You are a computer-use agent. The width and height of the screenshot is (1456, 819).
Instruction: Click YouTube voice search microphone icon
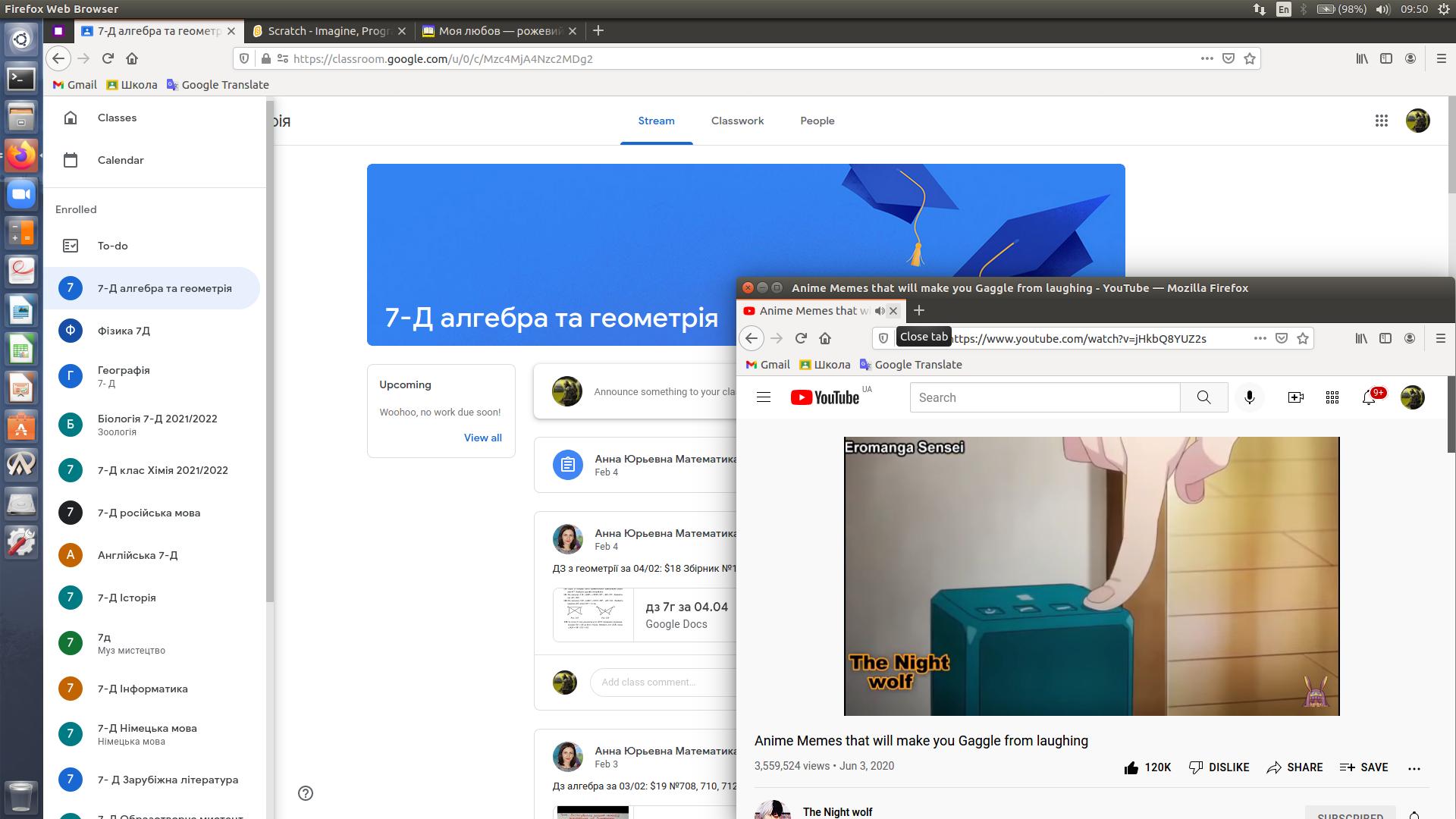click(x=1249, y=397)
